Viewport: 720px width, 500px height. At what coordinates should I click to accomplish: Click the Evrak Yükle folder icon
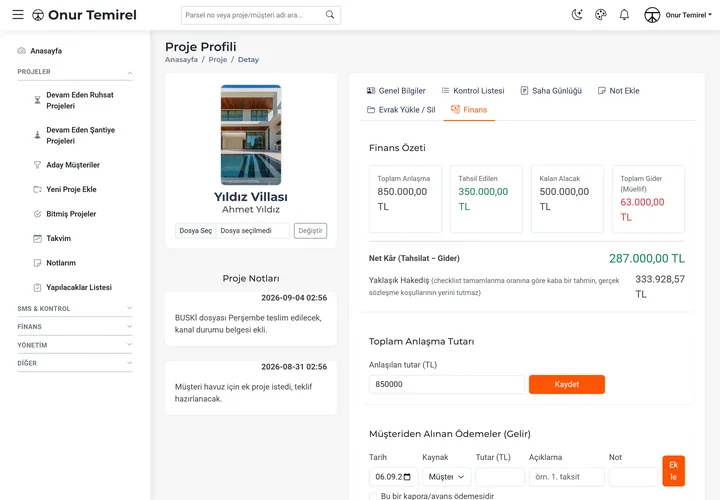[371, 110]
